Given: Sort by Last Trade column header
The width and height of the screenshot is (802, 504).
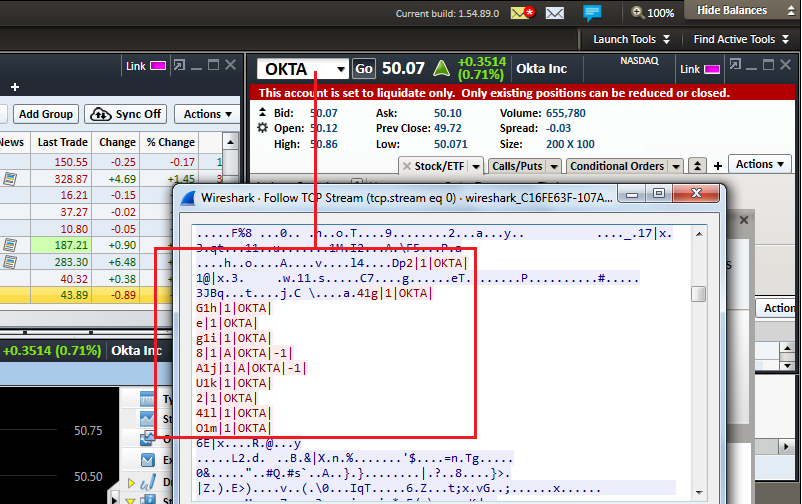Looking at the screenshot, I should pos(62,142).
